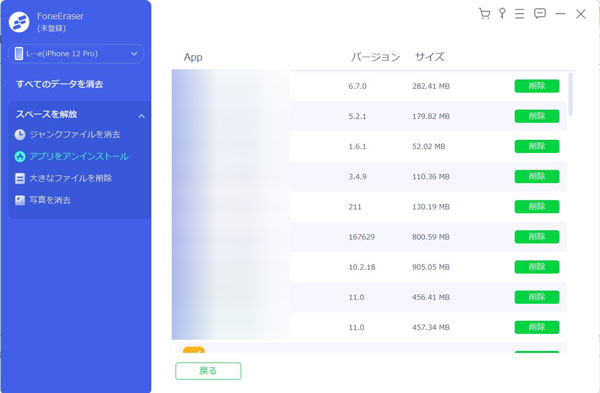Click the size cell 130.19 MB

point(431,207)
